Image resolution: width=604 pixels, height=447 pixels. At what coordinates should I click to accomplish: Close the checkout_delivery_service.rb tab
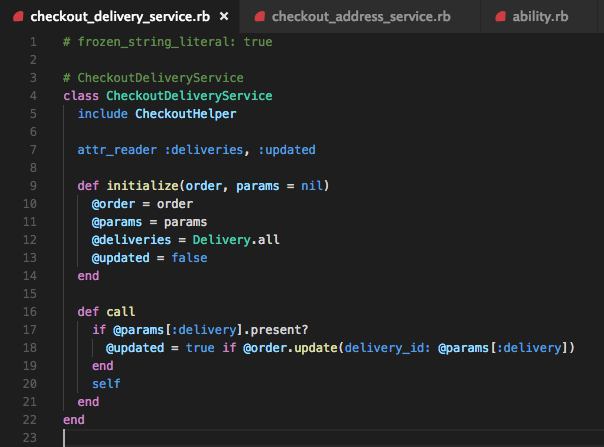click(x=224, y=17)
